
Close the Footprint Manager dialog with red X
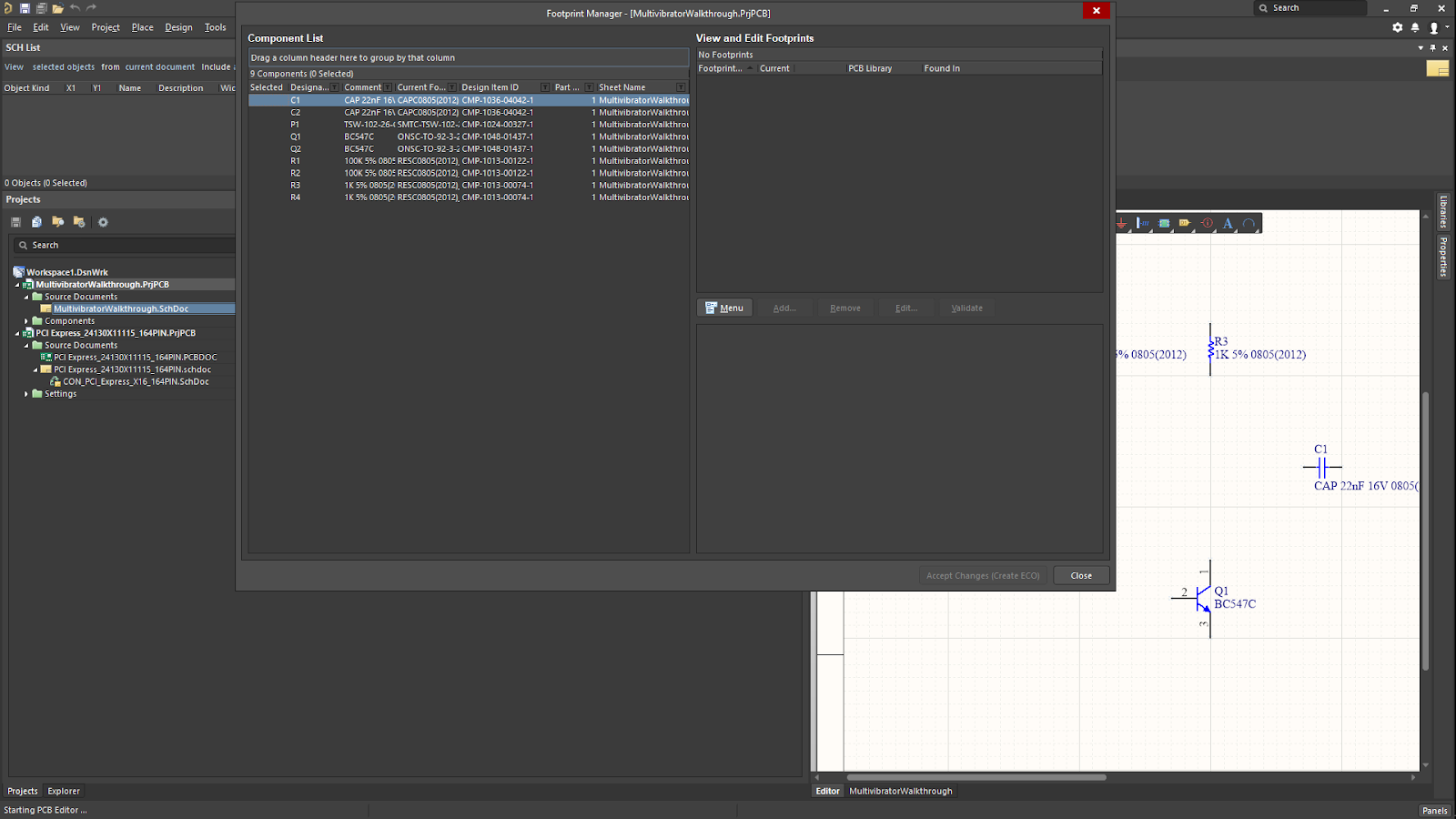point(1096,11)
